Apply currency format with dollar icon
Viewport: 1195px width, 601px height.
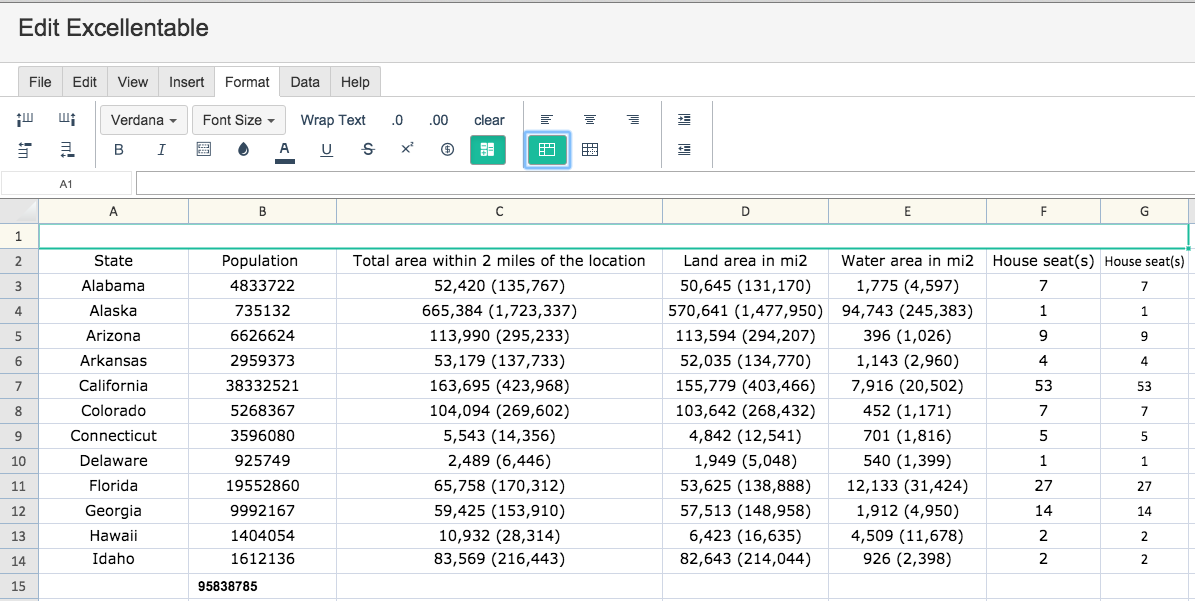pos(447,150)
